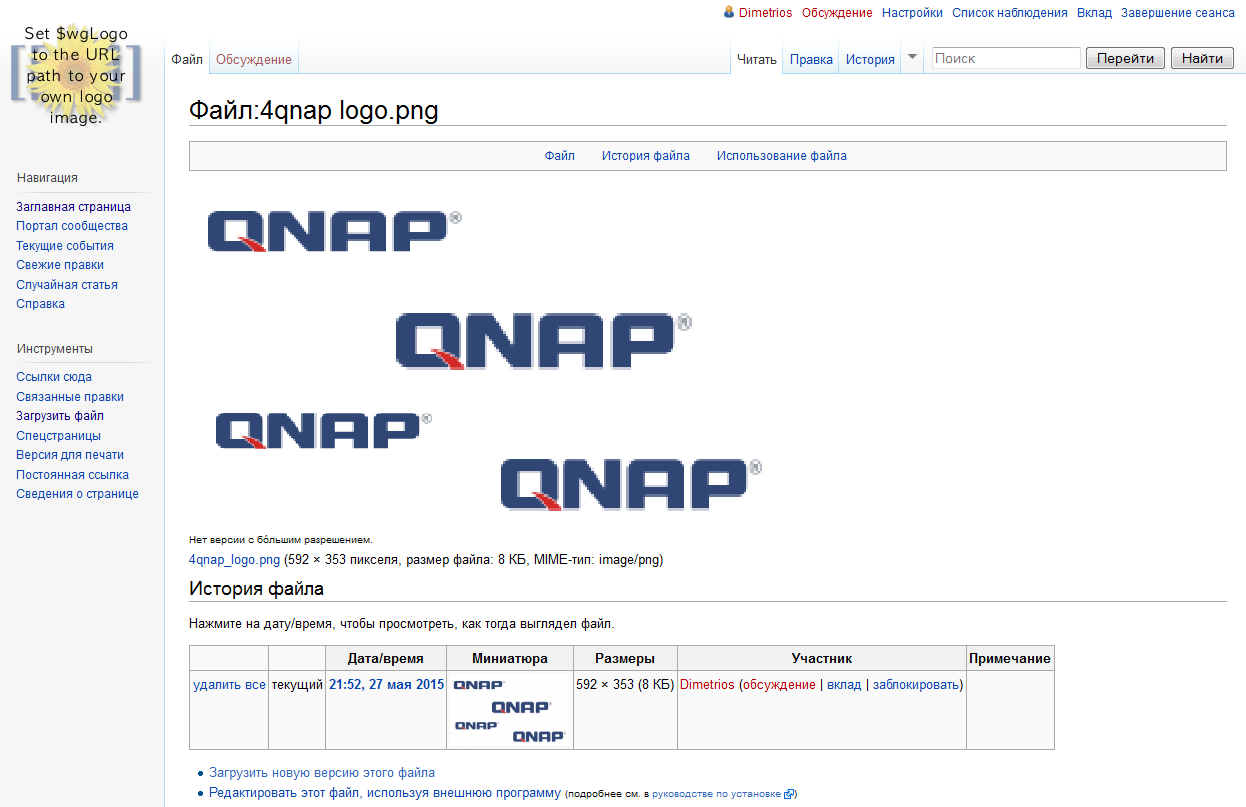Open руководстве по установке link

click(x=716, y=794)
